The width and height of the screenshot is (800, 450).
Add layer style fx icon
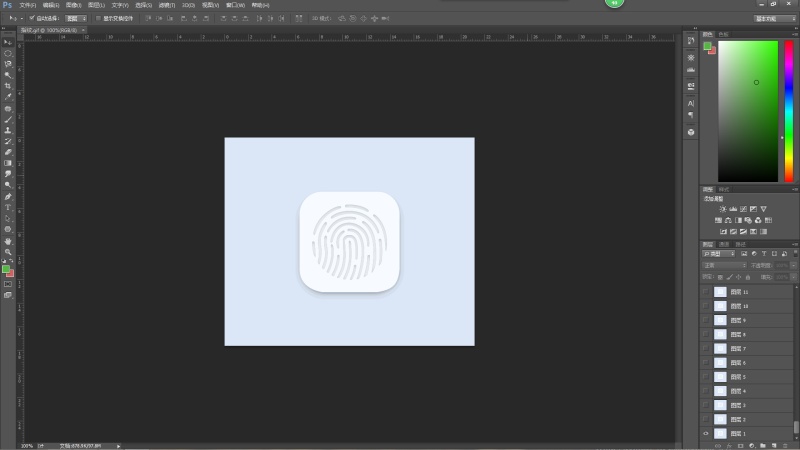click(x=729, y=446)
